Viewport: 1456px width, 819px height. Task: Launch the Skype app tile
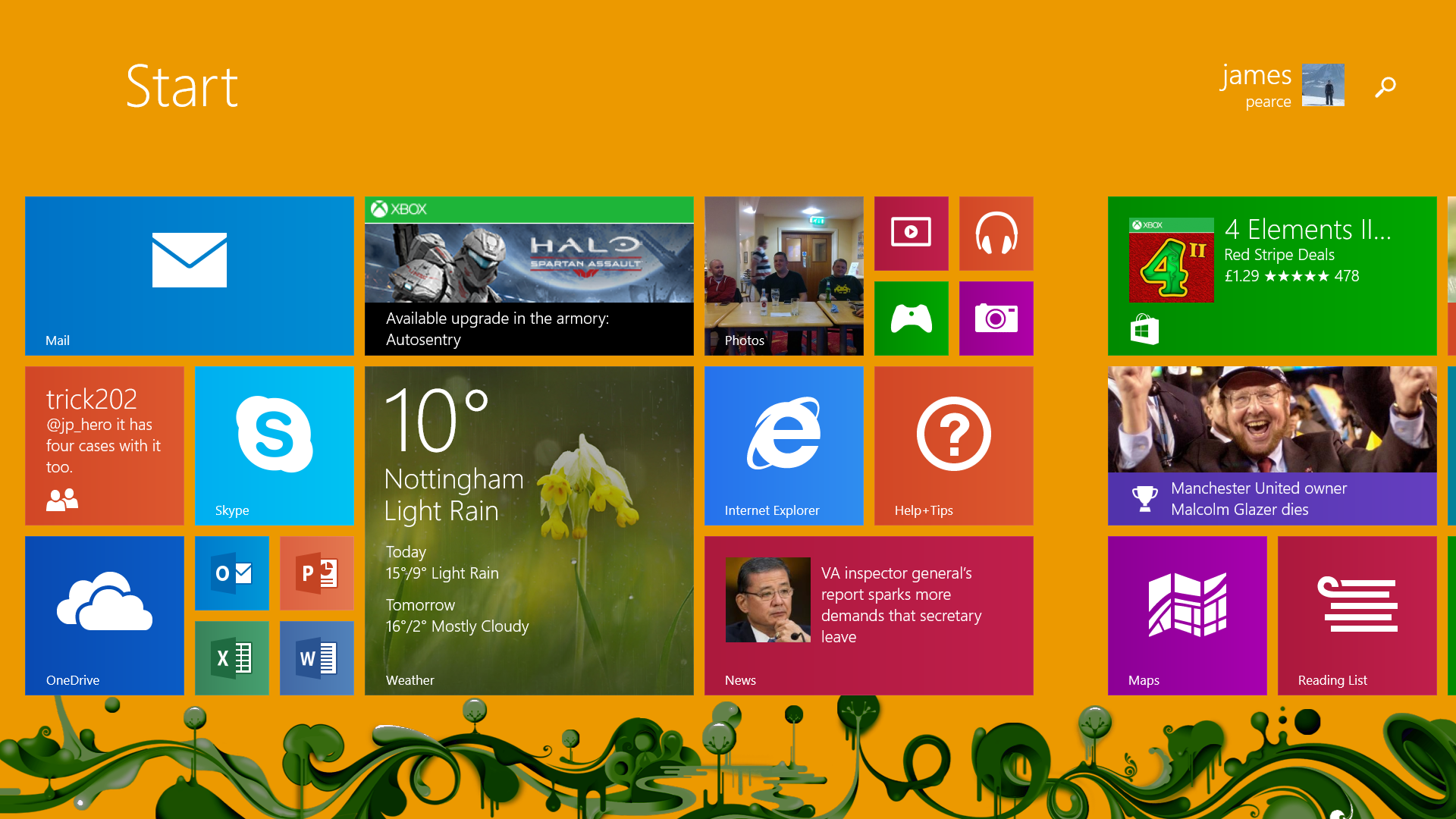[x=274, y=445]
